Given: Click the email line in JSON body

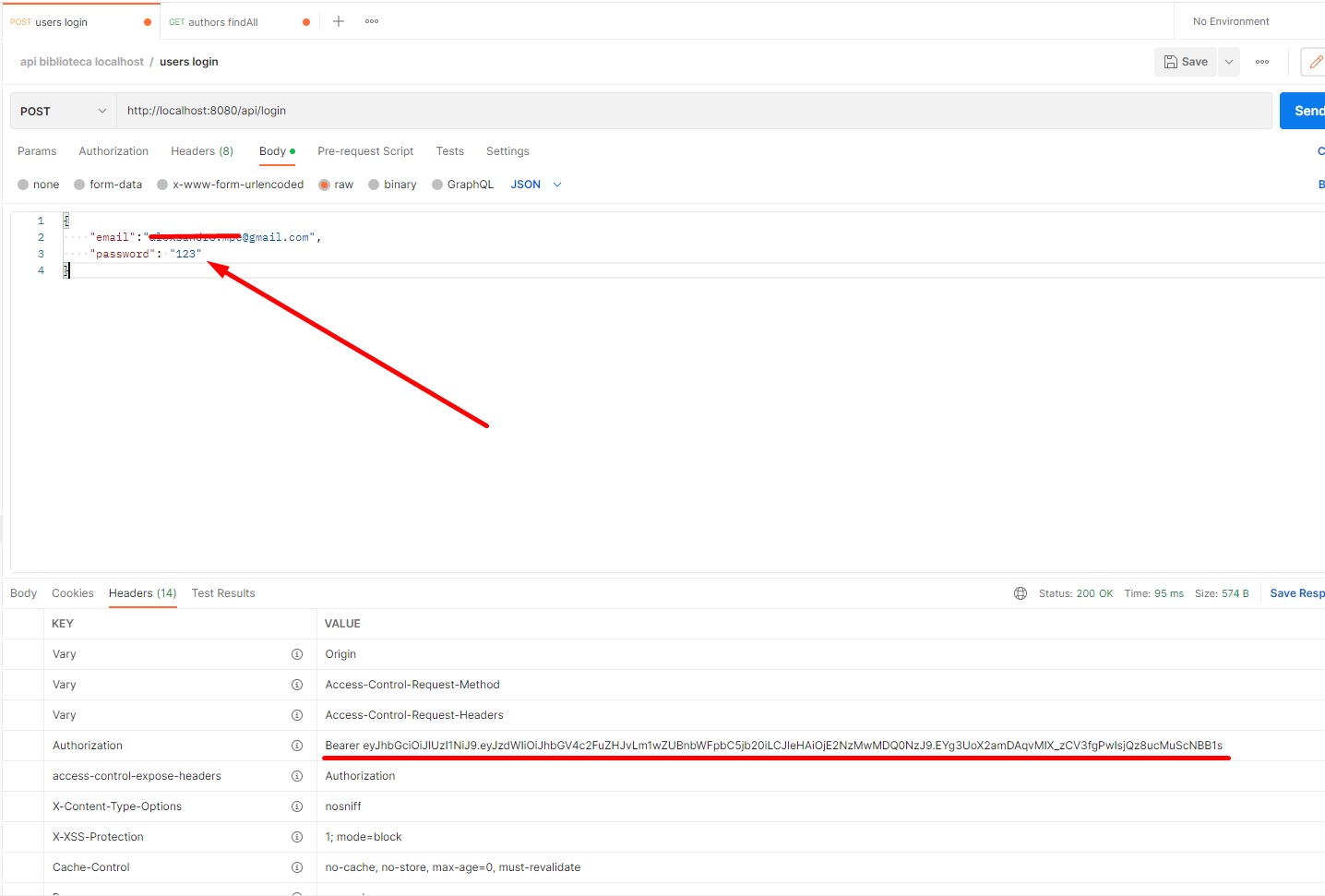Looking at the screenshot, I should pyautogui.click(x=205, y=237).
